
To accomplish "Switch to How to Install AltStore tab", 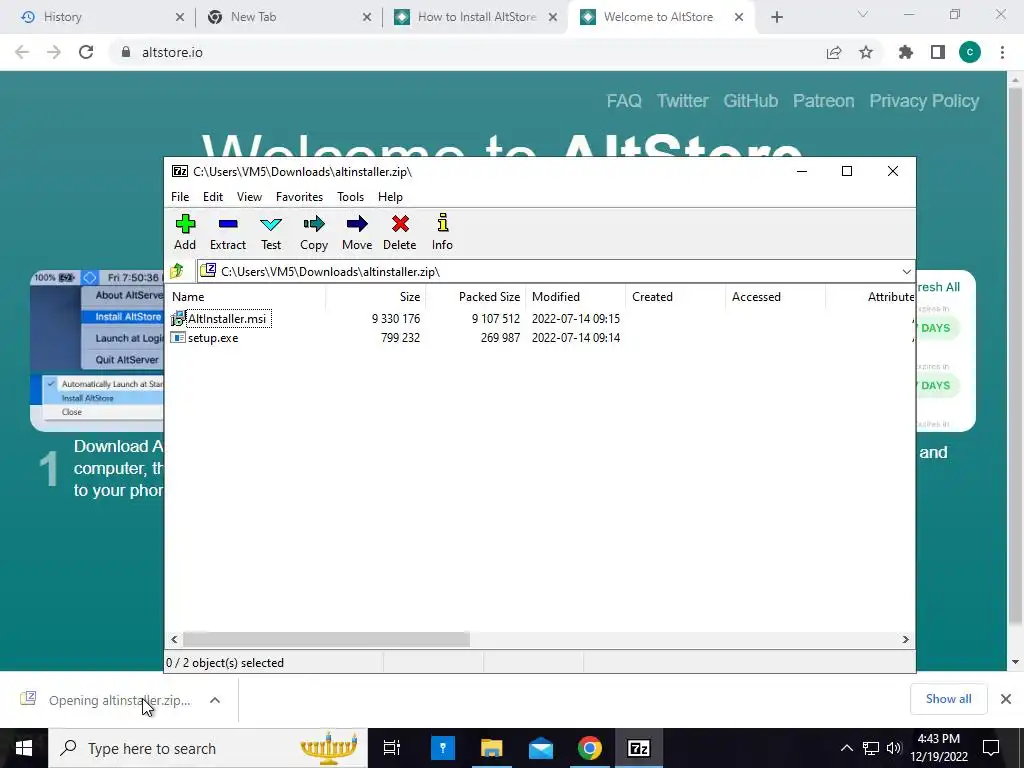I will (476, 18).
